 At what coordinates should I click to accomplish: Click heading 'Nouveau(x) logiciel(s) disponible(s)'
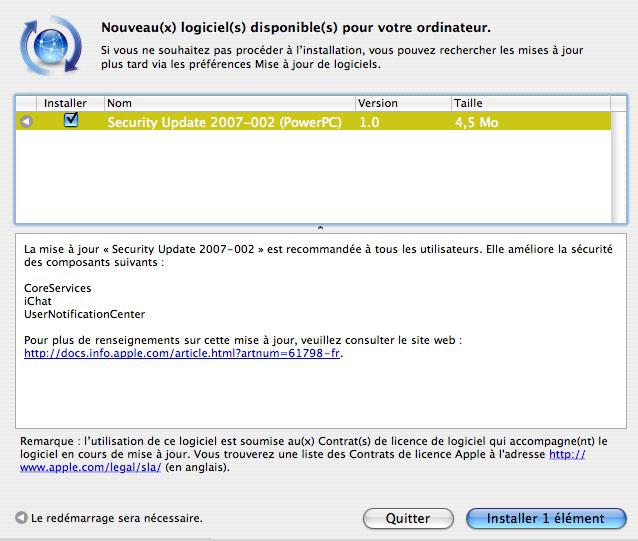[296, 27]
